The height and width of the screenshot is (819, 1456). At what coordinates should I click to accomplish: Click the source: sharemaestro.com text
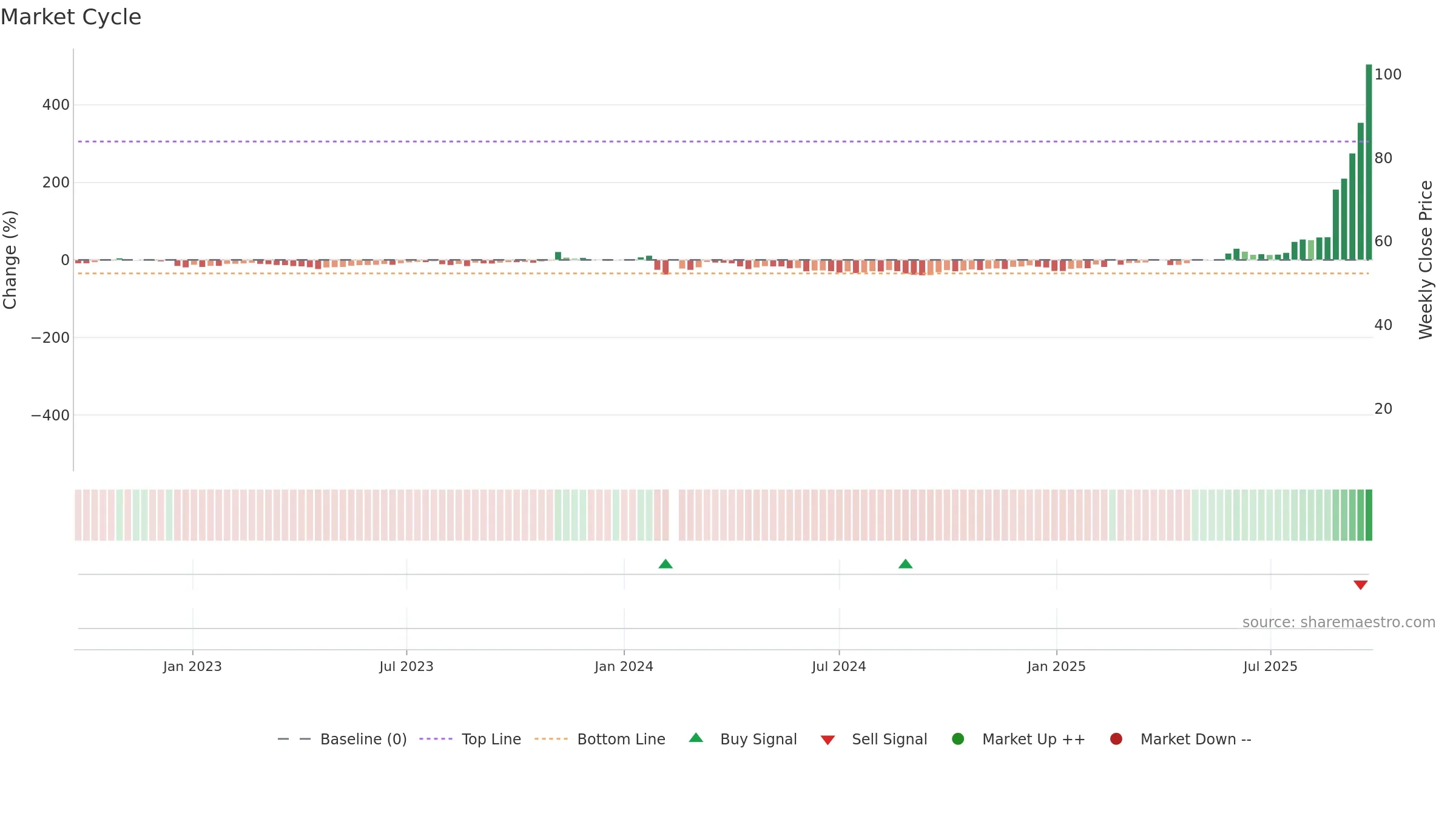coord(1339,622)
